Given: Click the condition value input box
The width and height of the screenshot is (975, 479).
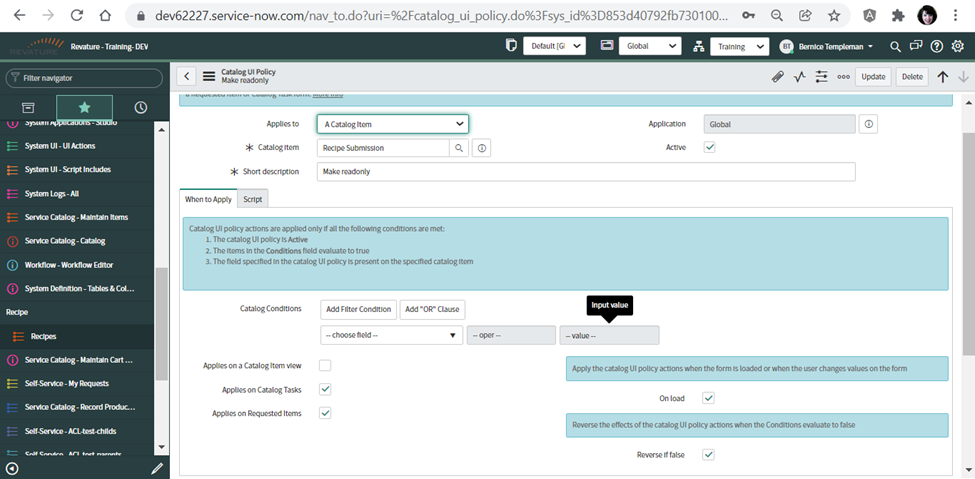Looking at the screenshot, I should [609, 335].
